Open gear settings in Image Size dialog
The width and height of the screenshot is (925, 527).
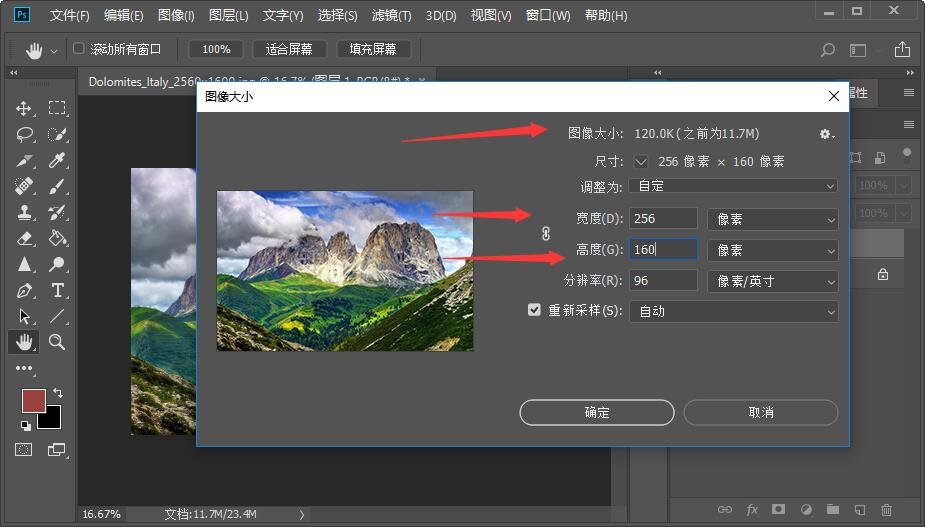826,134
